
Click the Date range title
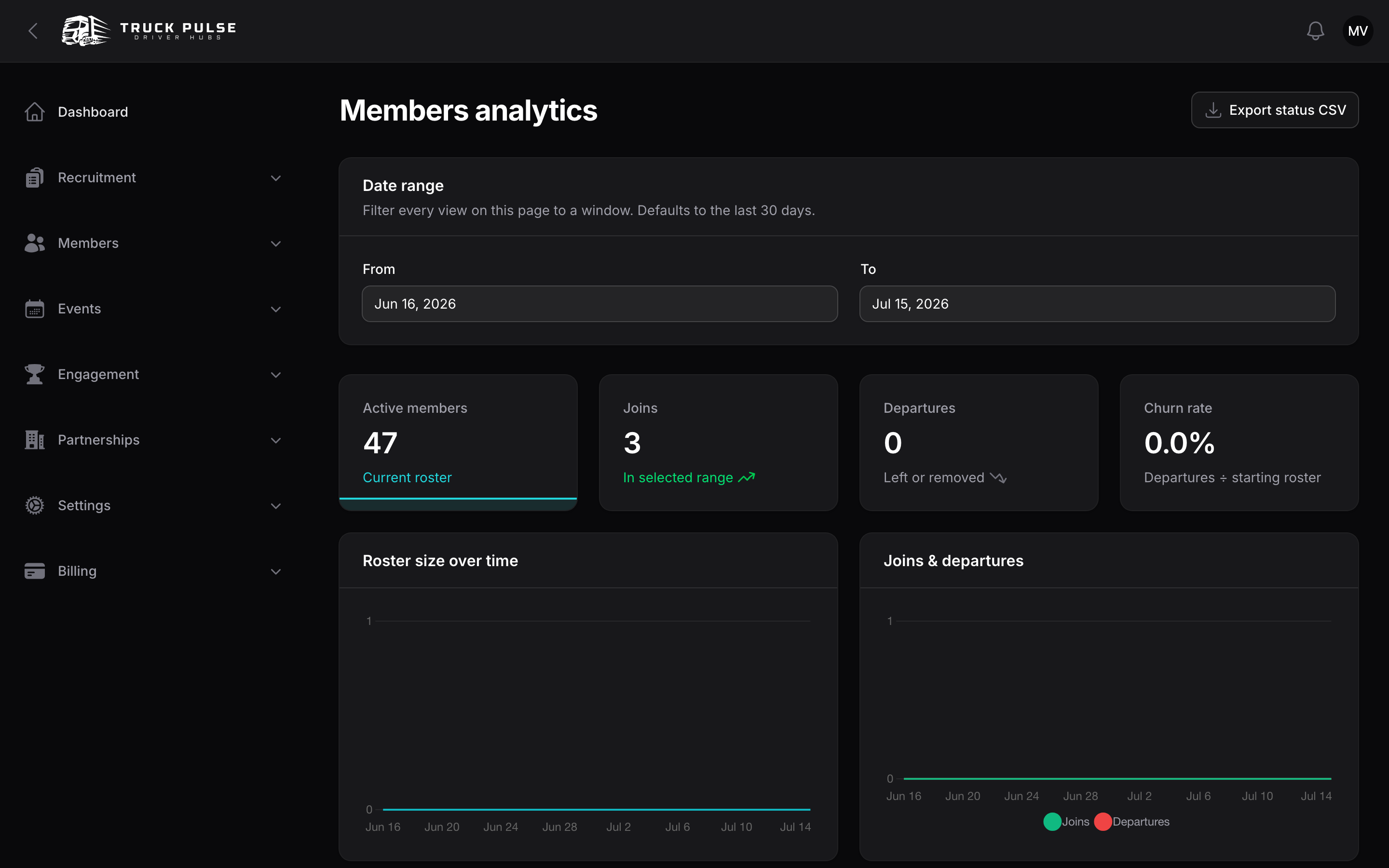(403, 186)
